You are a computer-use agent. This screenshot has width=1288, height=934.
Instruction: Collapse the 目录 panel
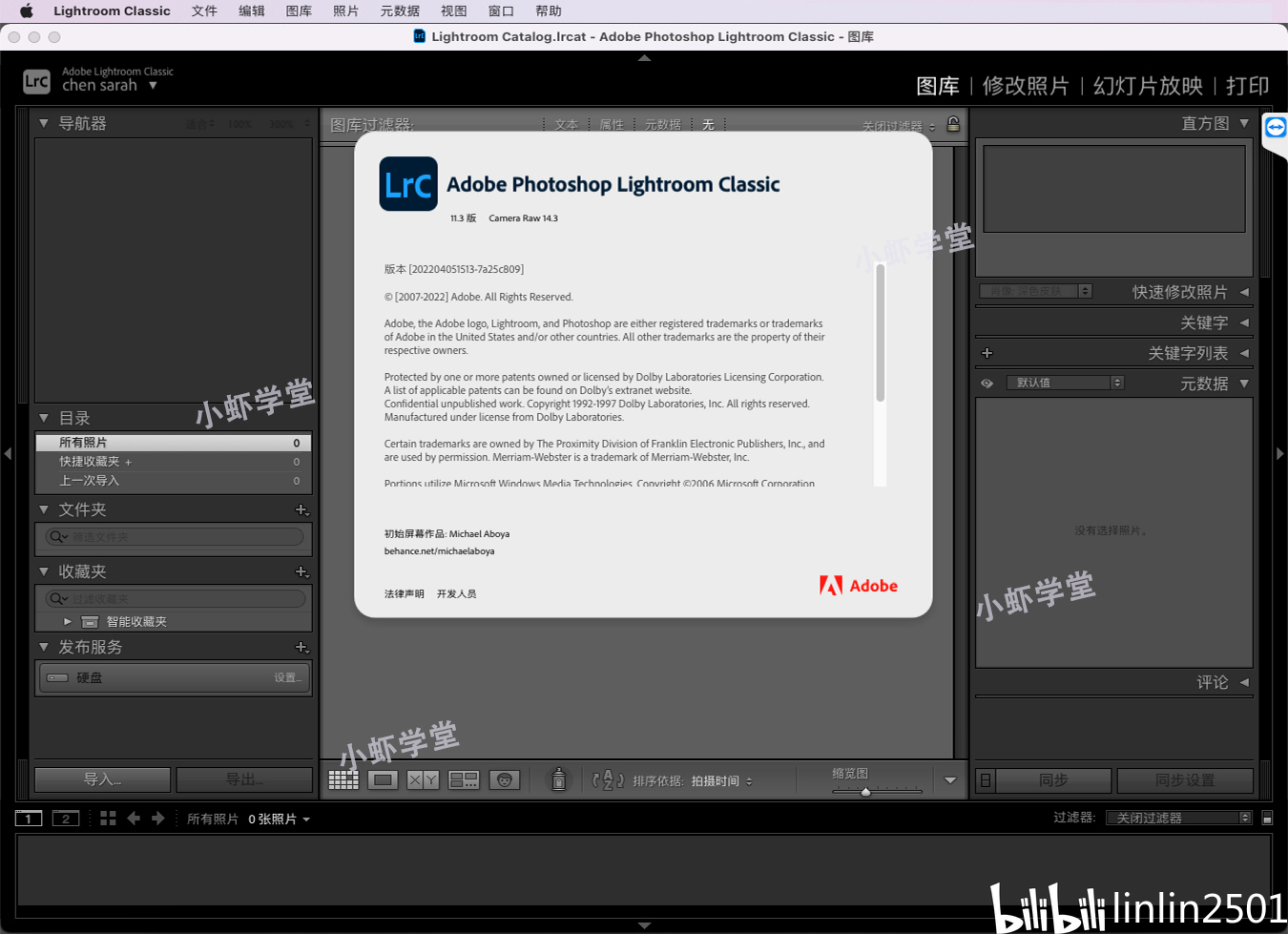(x=44, y=418)
